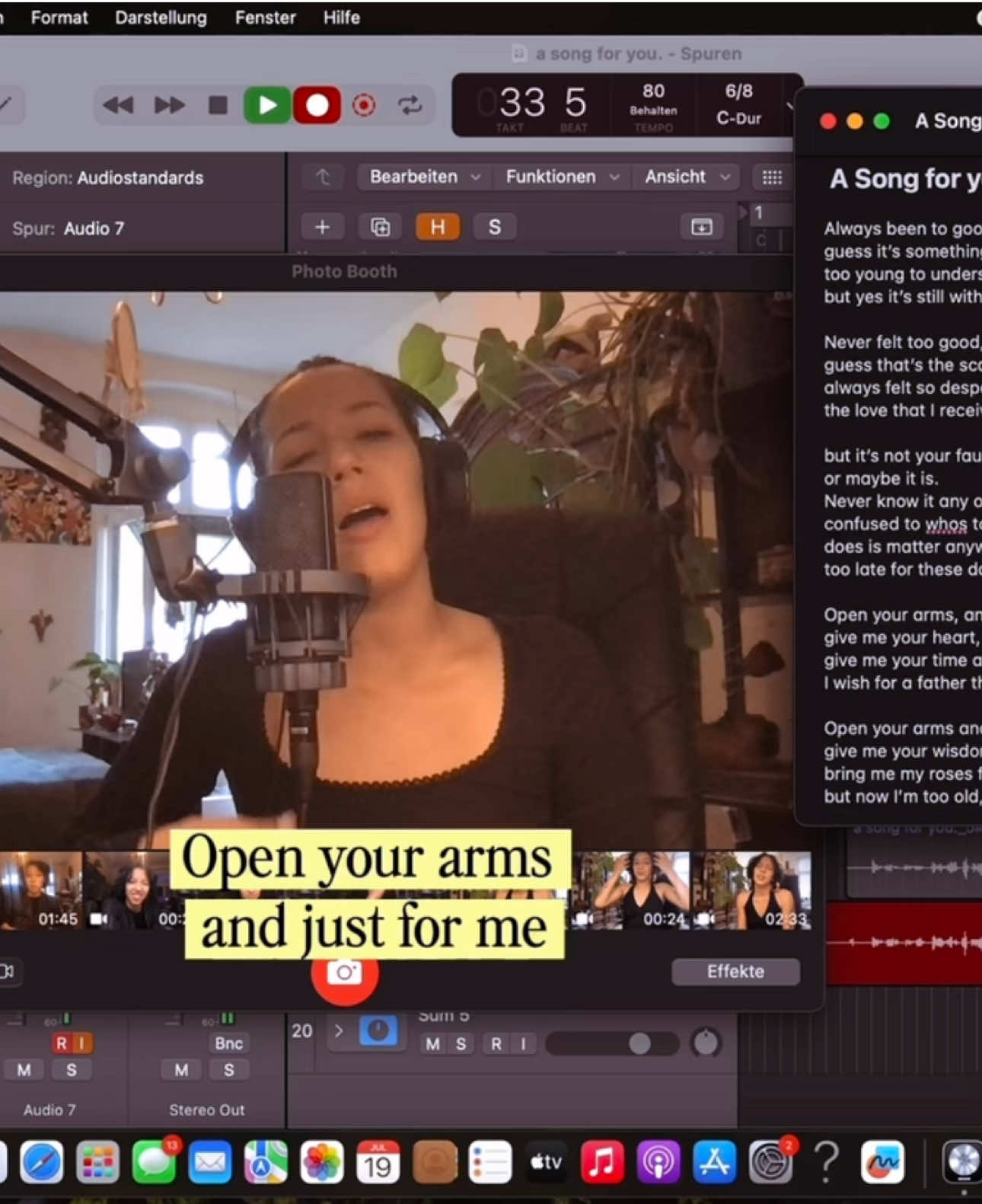Image resolution: width=982 pixels, height=1204 pixels.
Task: Toggle input monitoring I on track 20
Action: click(523, 1044)
